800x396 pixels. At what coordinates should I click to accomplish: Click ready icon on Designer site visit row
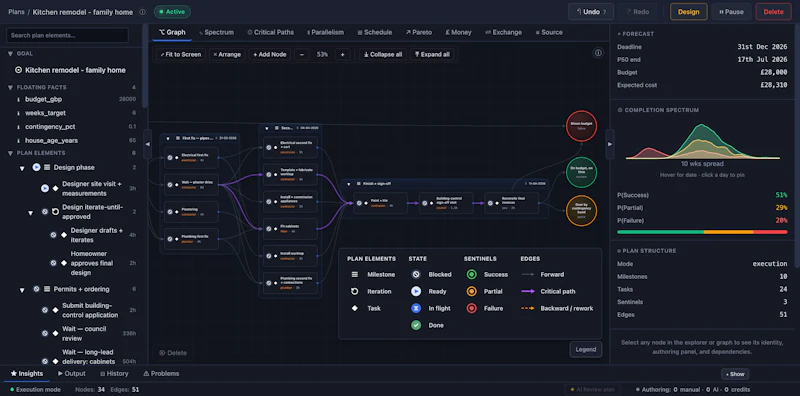click(x=45, y=188)
